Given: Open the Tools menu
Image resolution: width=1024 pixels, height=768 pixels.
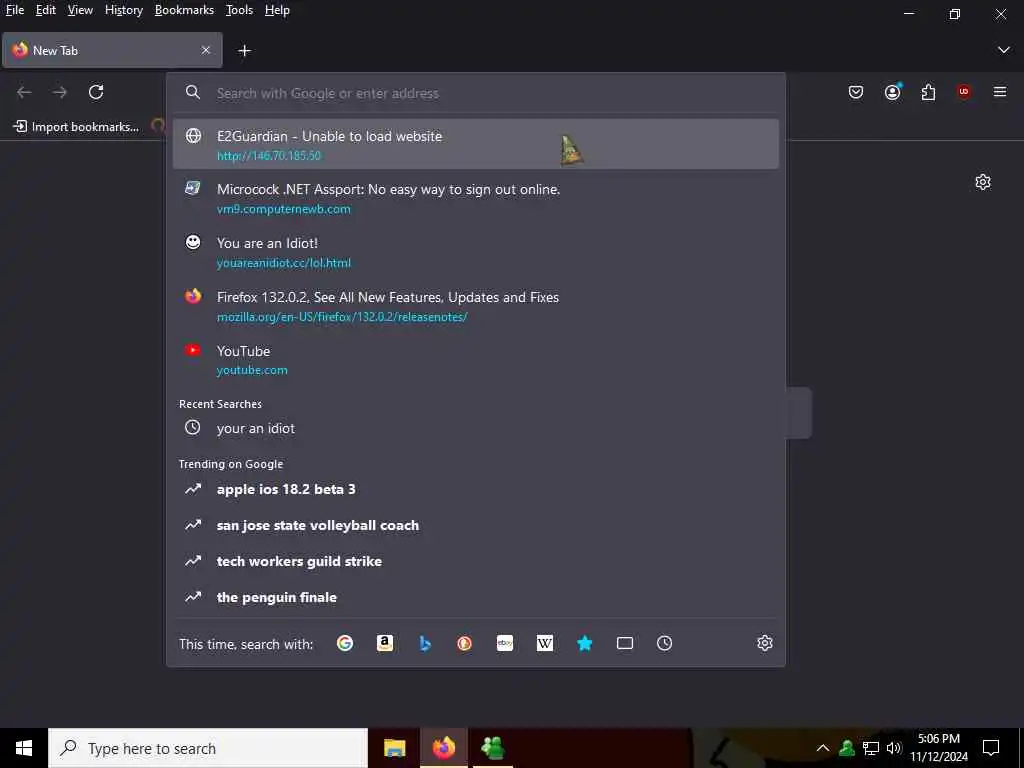Looking at the screenshot, I should [x=239, y=10].
